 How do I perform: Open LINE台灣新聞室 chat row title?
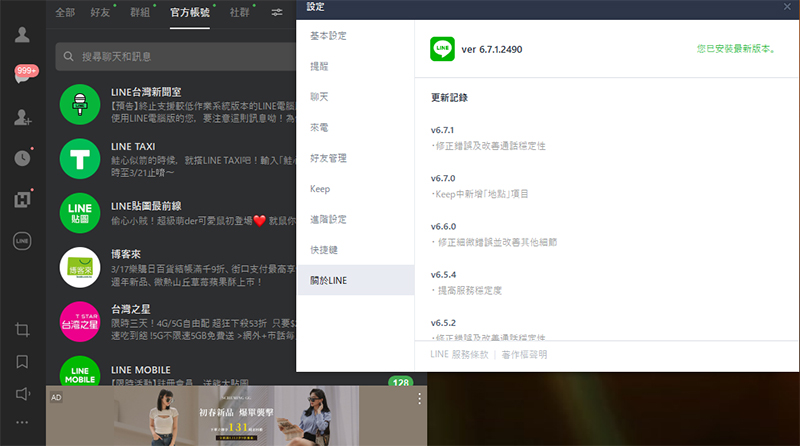click(x=146, y=92)
